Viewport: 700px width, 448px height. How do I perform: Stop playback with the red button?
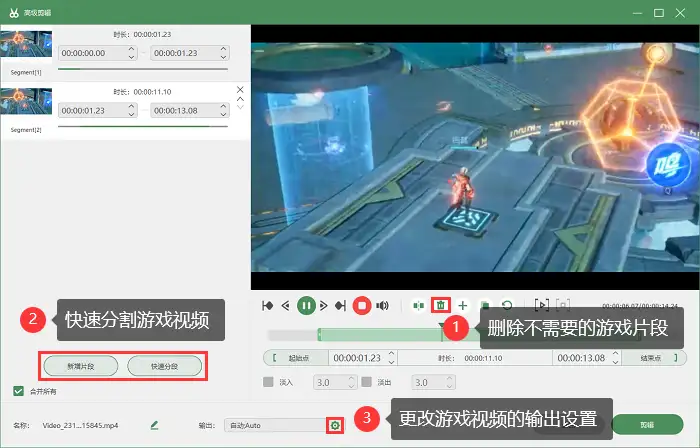click(x=362, y=306)
